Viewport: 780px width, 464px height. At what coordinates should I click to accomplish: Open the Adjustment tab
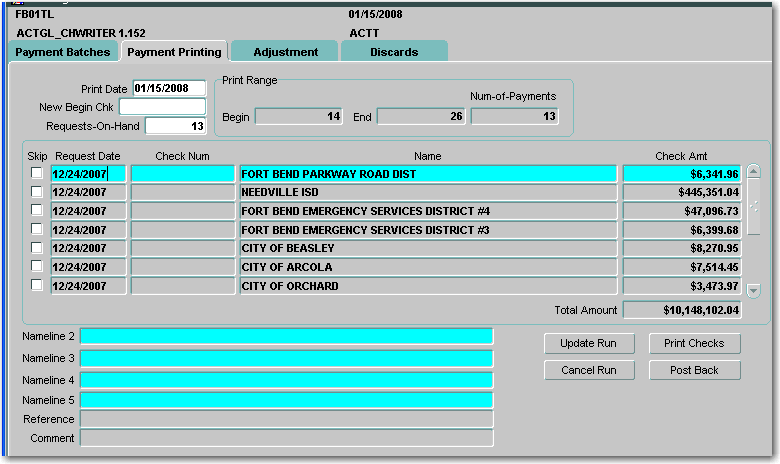coord(285,52)
